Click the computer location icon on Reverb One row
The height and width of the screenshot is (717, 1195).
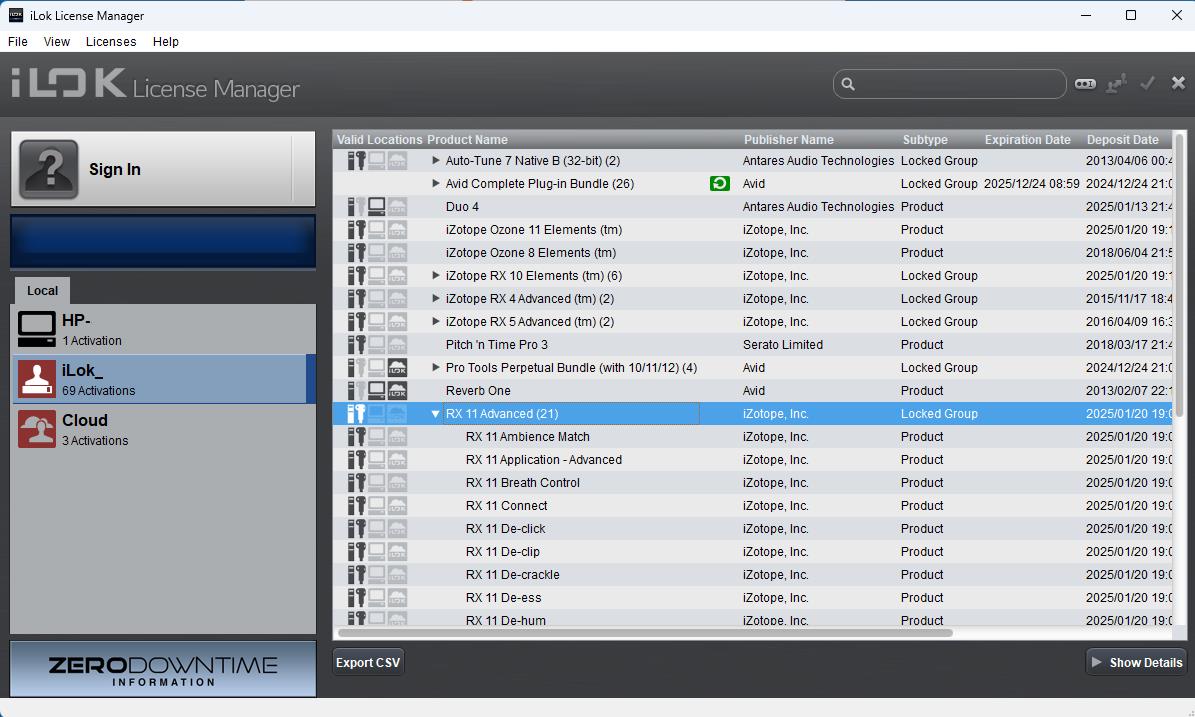click(x=376, y=391)
